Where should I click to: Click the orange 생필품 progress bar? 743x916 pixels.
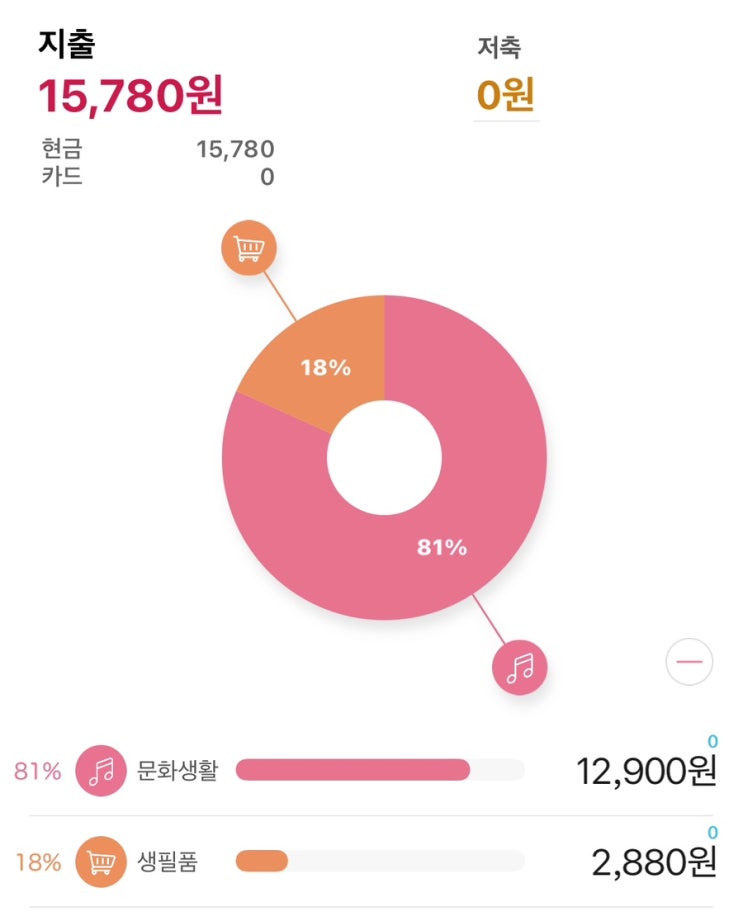262,861
